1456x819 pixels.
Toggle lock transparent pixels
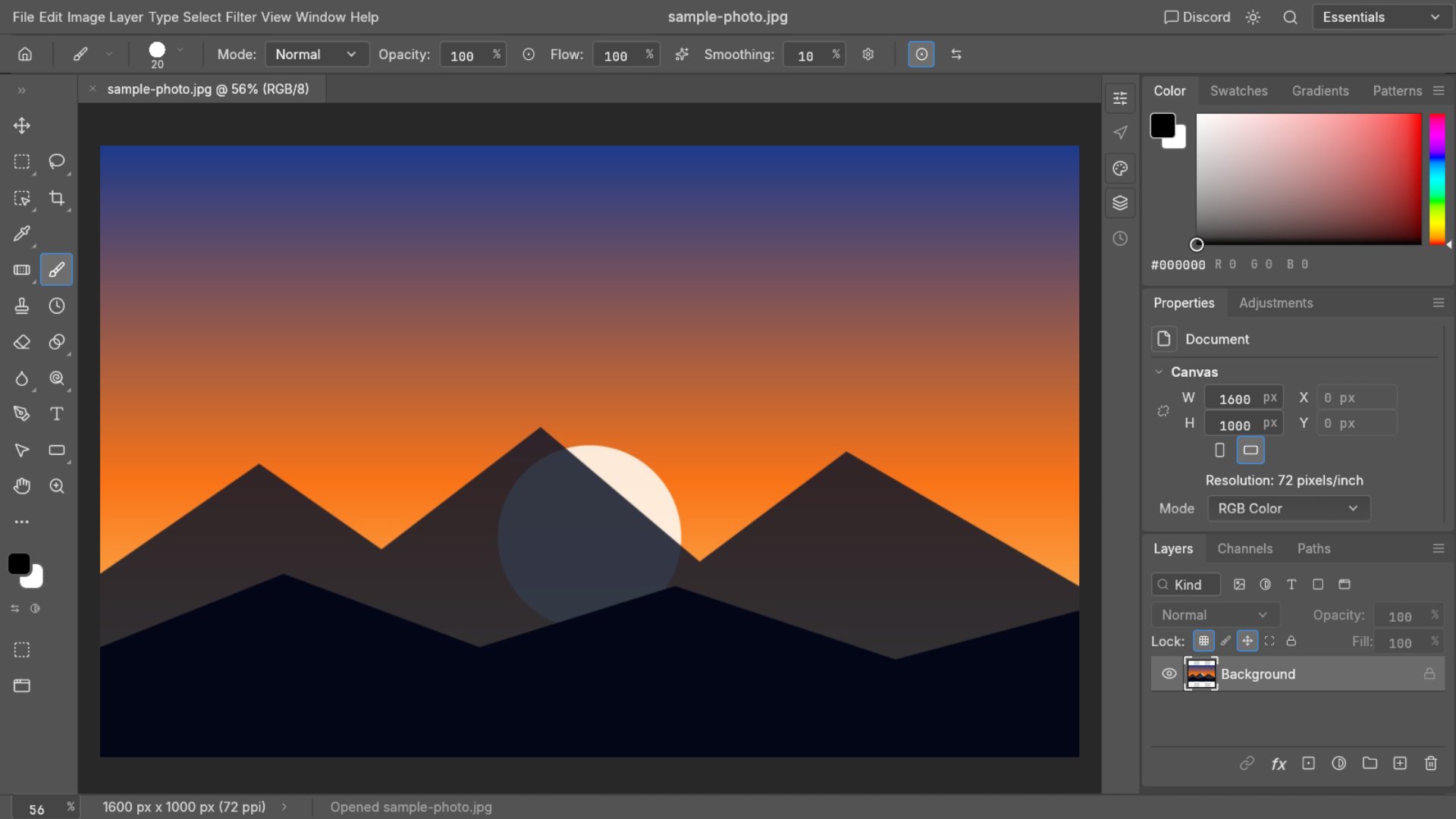(1203, 641)
